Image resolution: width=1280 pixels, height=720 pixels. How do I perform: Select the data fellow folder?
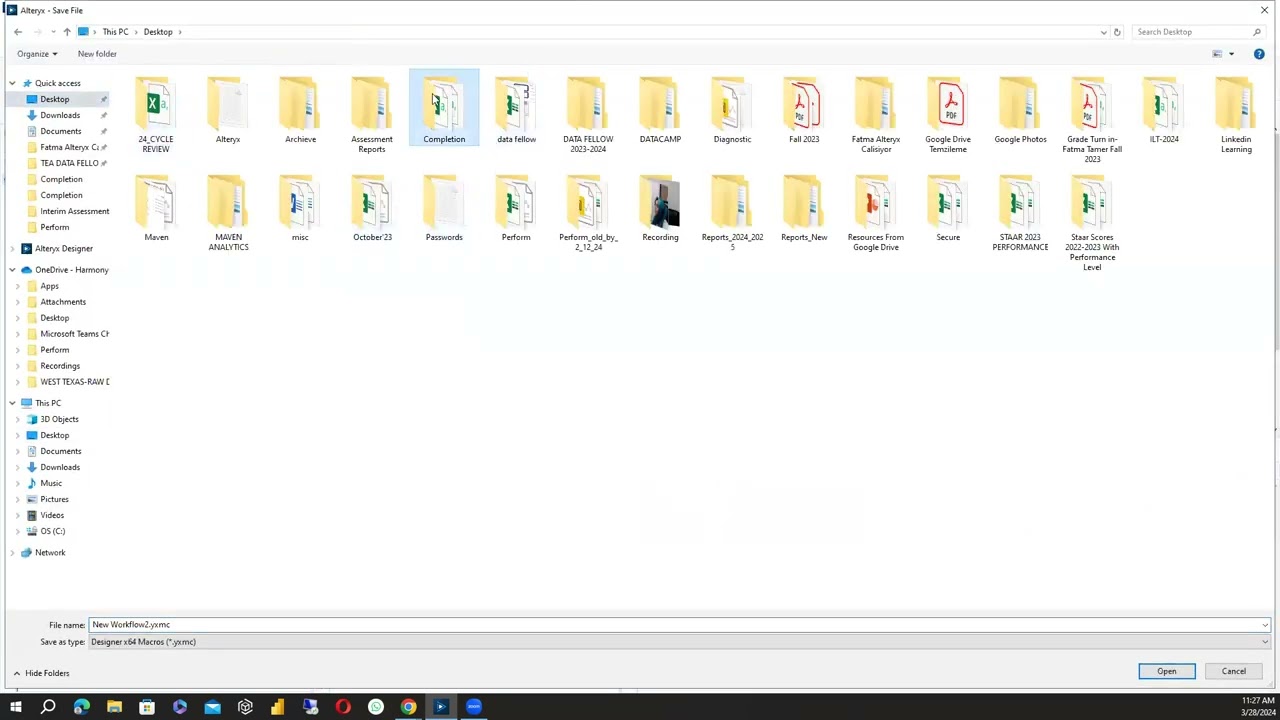[x=516, y=110]
